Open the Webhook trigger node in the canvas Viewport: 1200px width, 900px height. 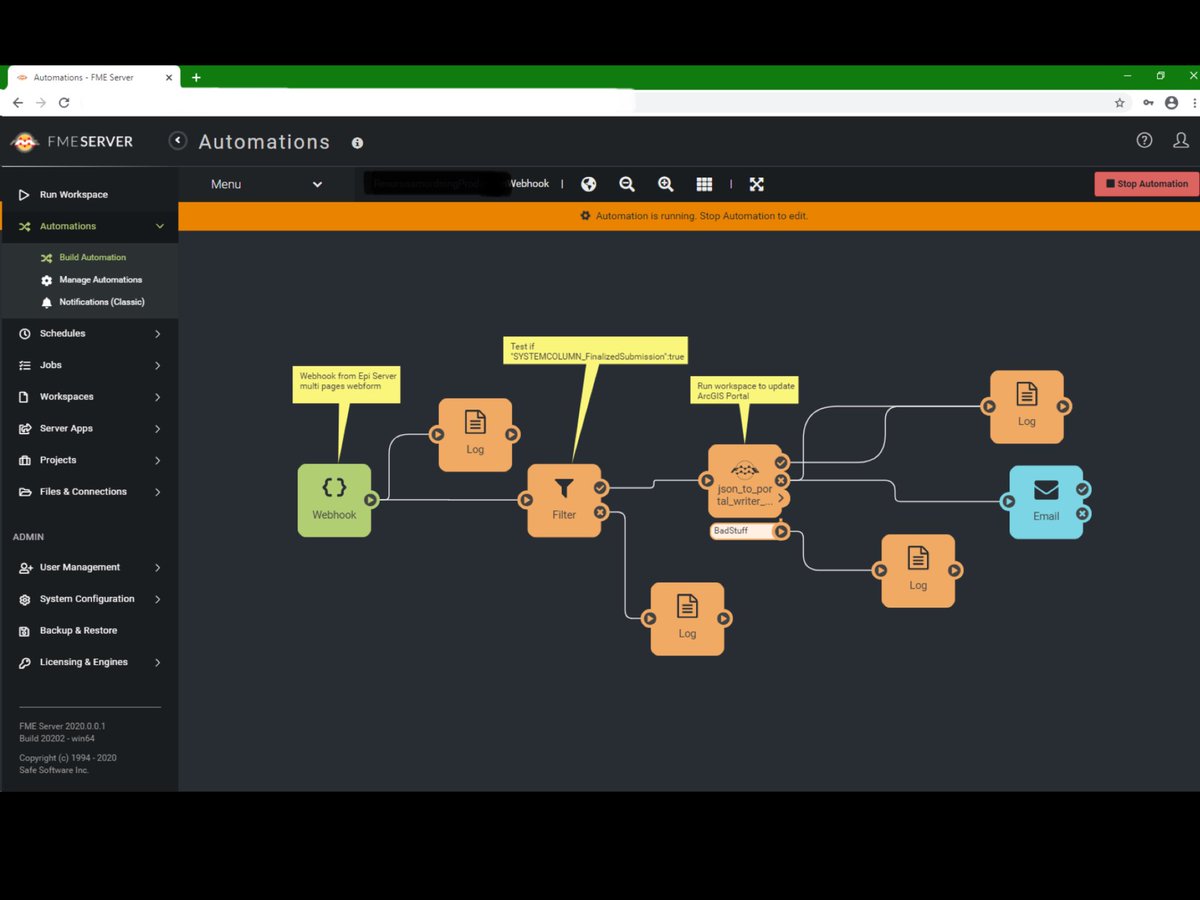[335, 498]
